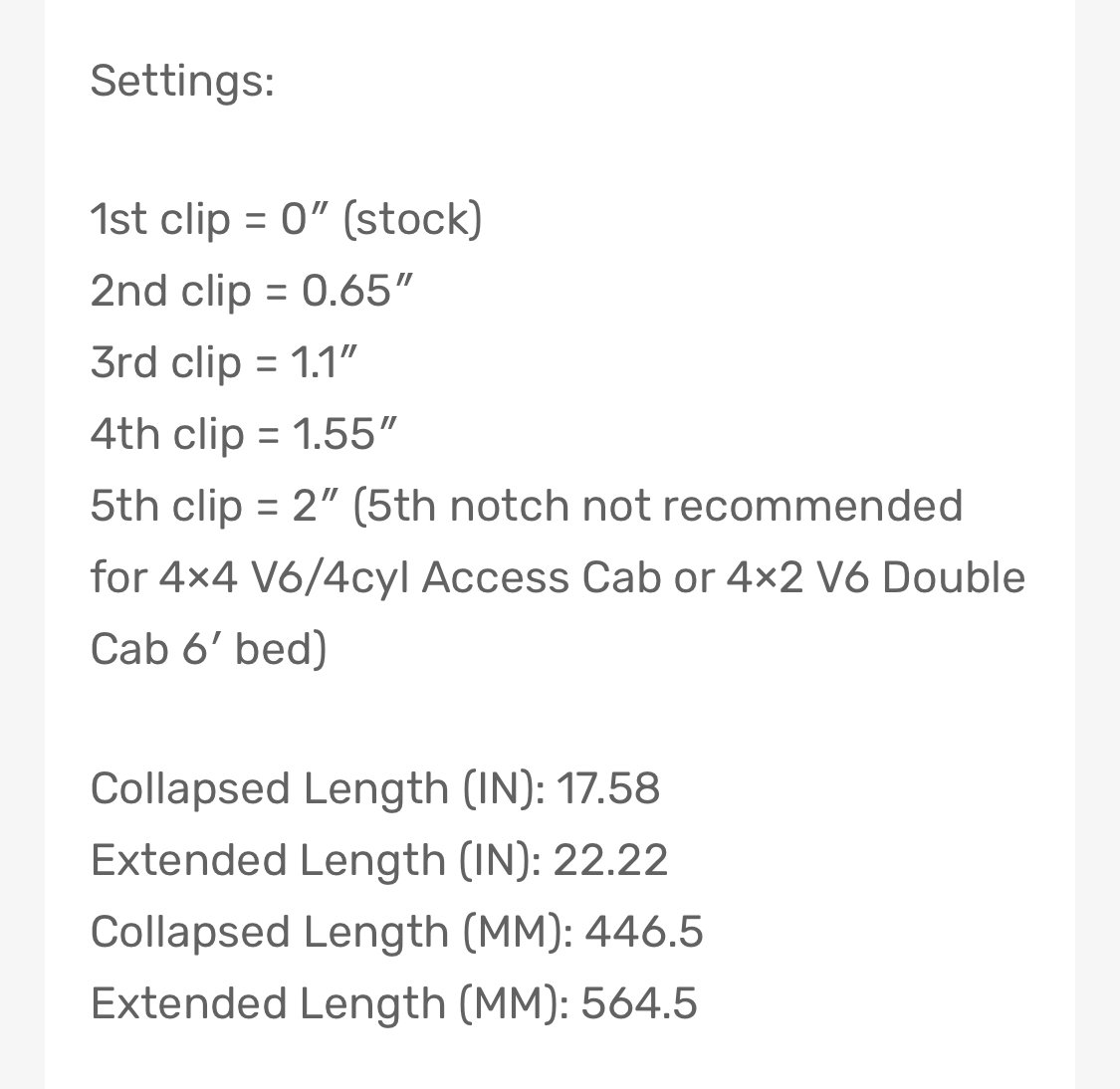Select the 1st clip = 0″ (stock) line
The image size is (1120, 1089).
point(287,219)
